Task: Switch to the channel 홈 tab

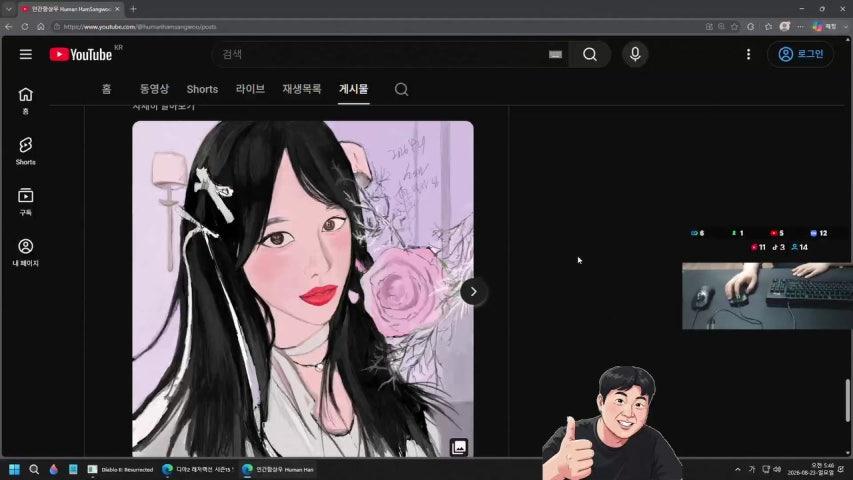Action: click(107, 89)
